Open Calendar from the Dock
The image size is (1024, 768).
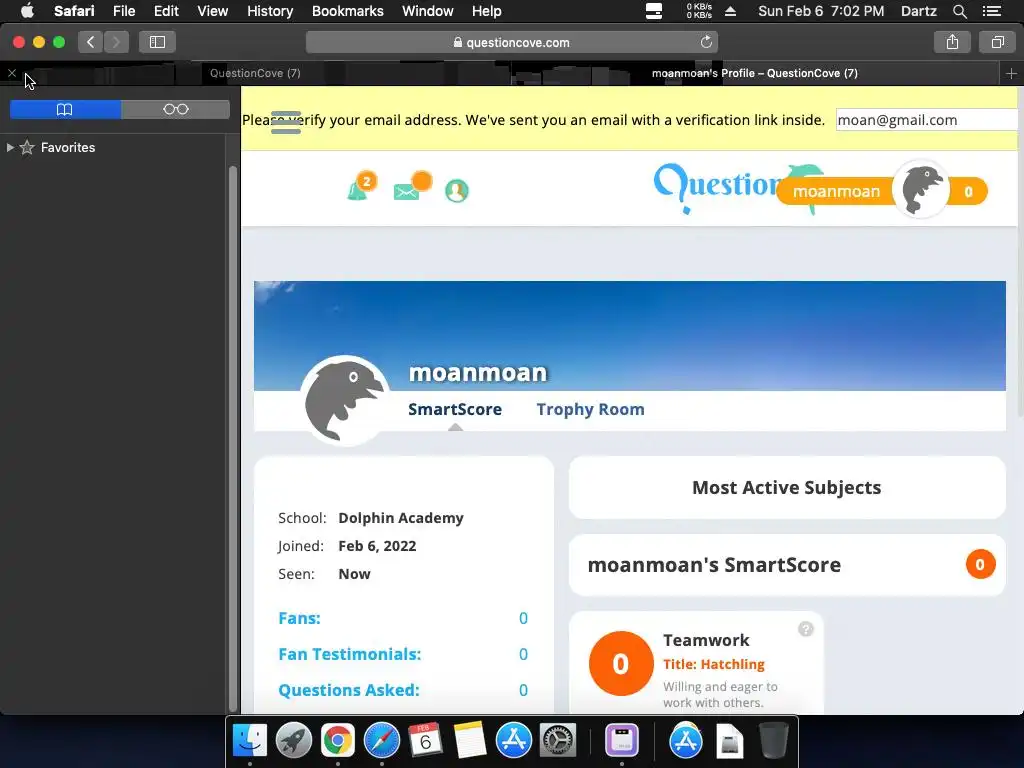tap(425, 741)
